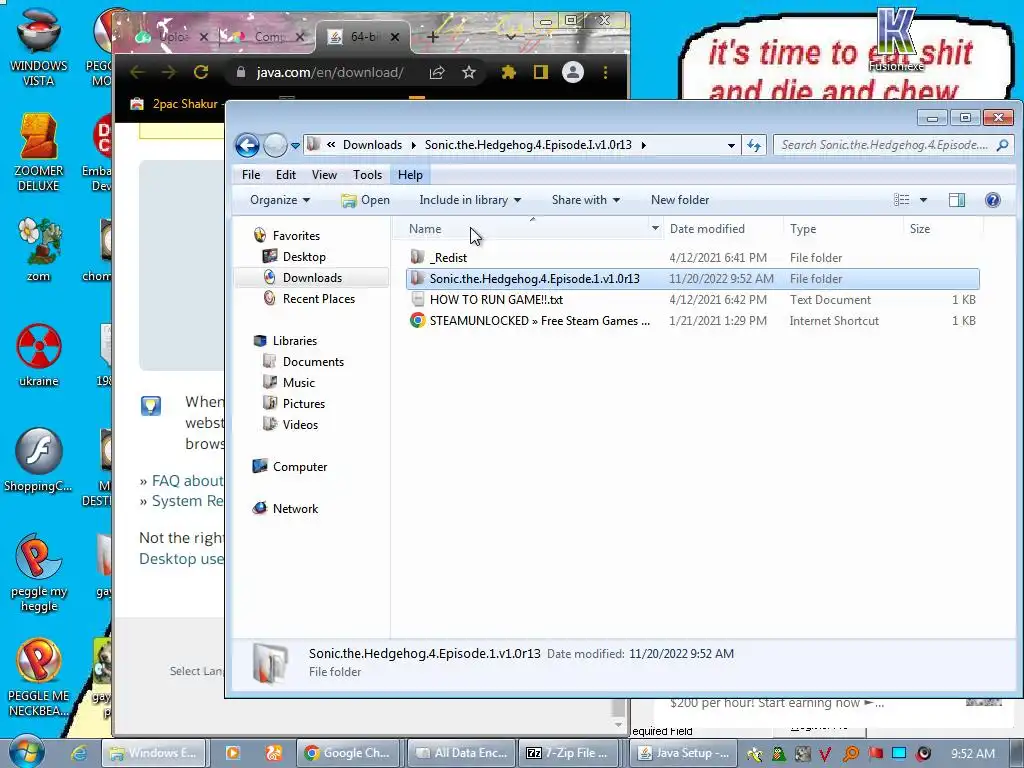Open recent locations arrow beside forward button
The image size is (1024, 768).
tap(295, 146)
